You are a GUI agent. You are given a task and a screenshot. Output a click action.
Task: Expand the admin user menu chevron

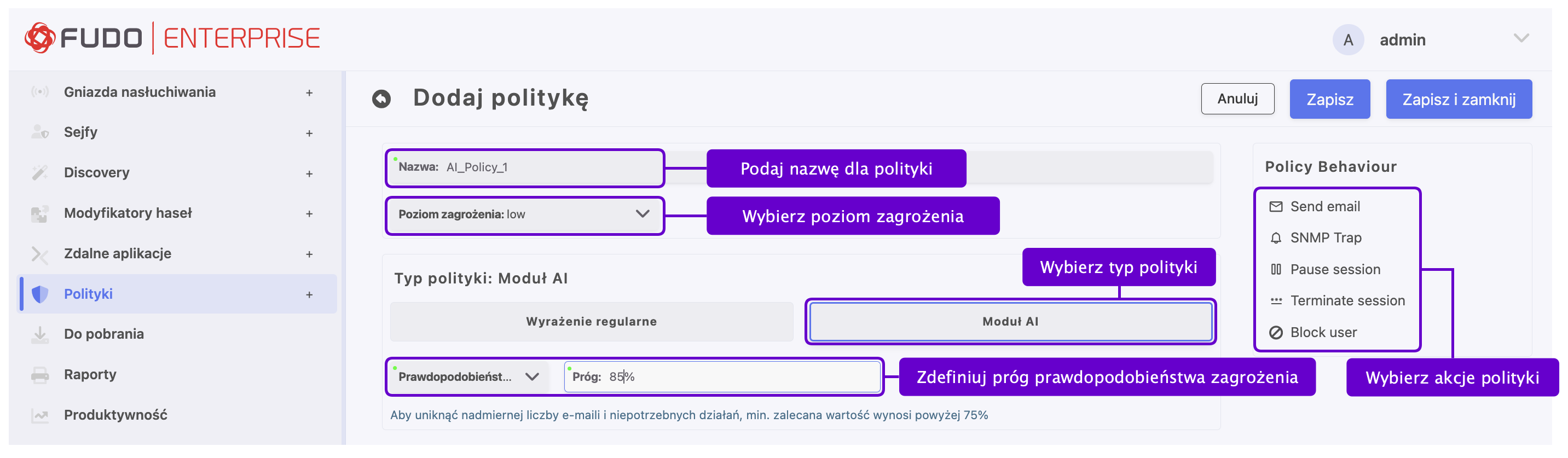coord(1521,39)
